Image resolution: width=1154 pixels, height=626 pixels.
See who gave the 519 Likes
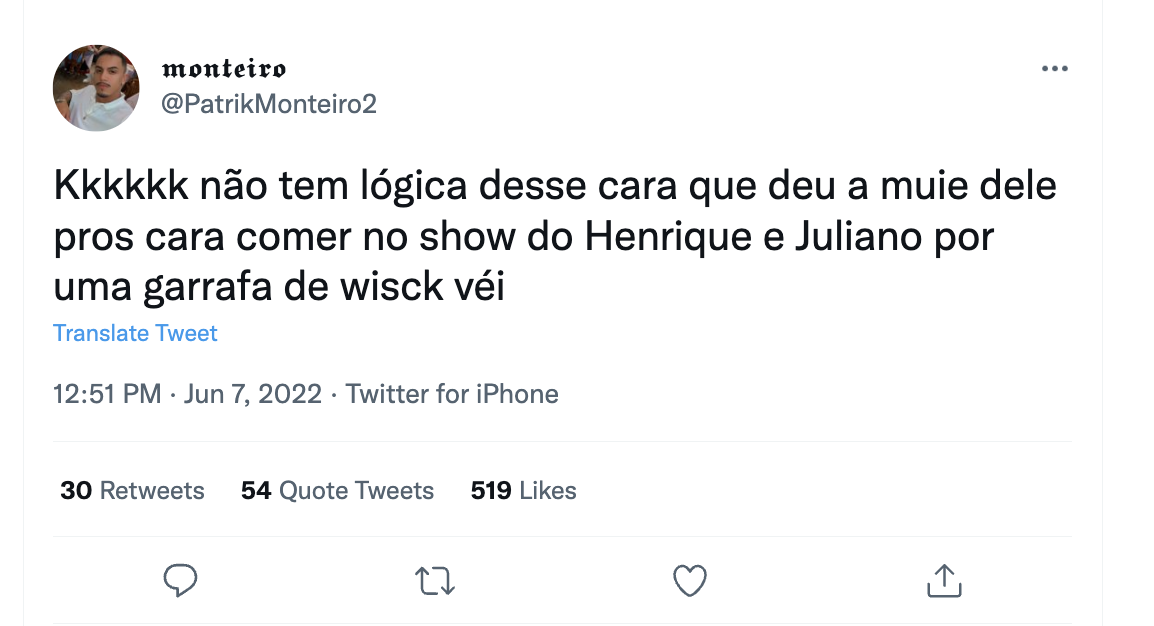pos(523,491)
